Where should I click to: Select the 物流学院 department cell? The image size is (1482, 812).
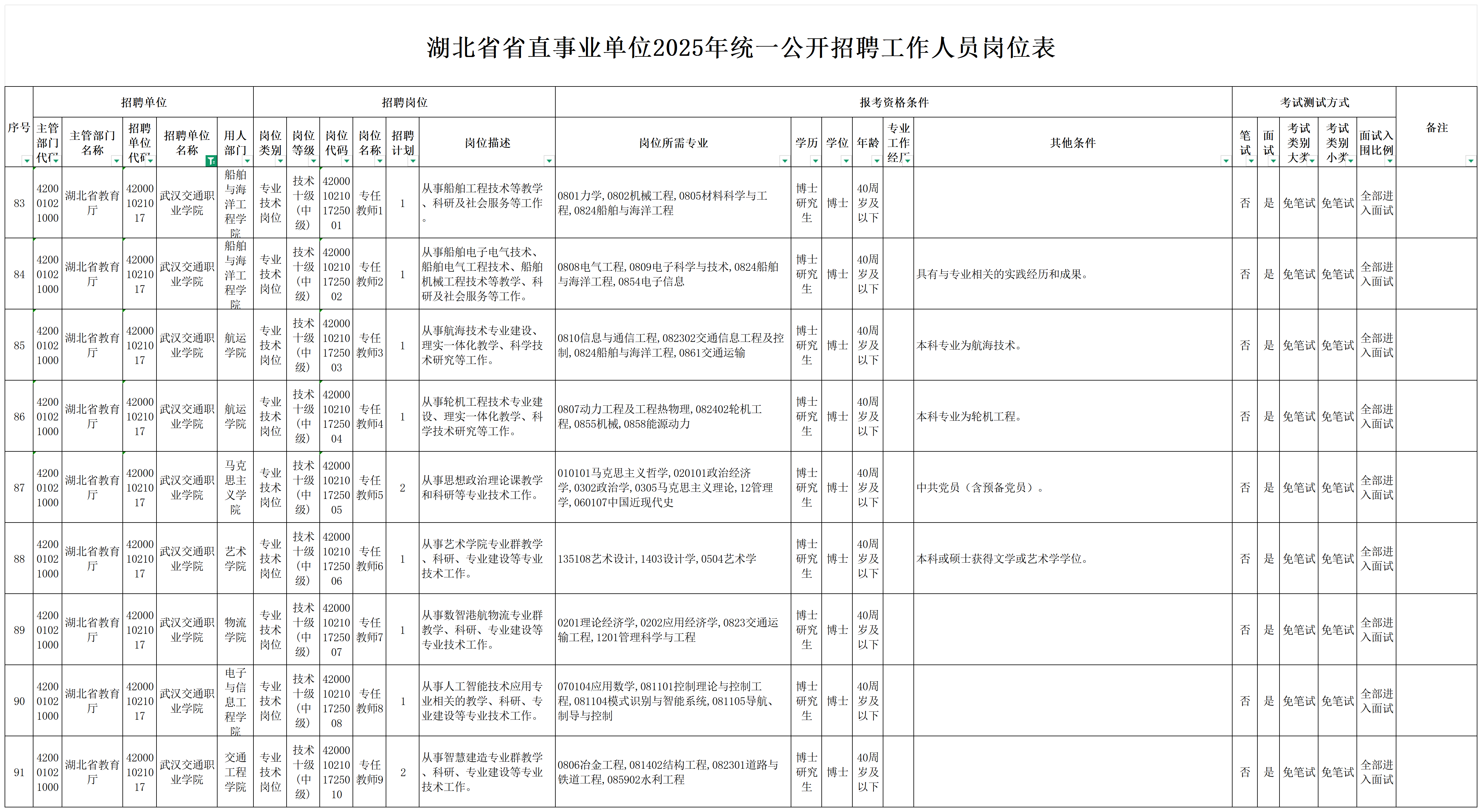(235, 630)
